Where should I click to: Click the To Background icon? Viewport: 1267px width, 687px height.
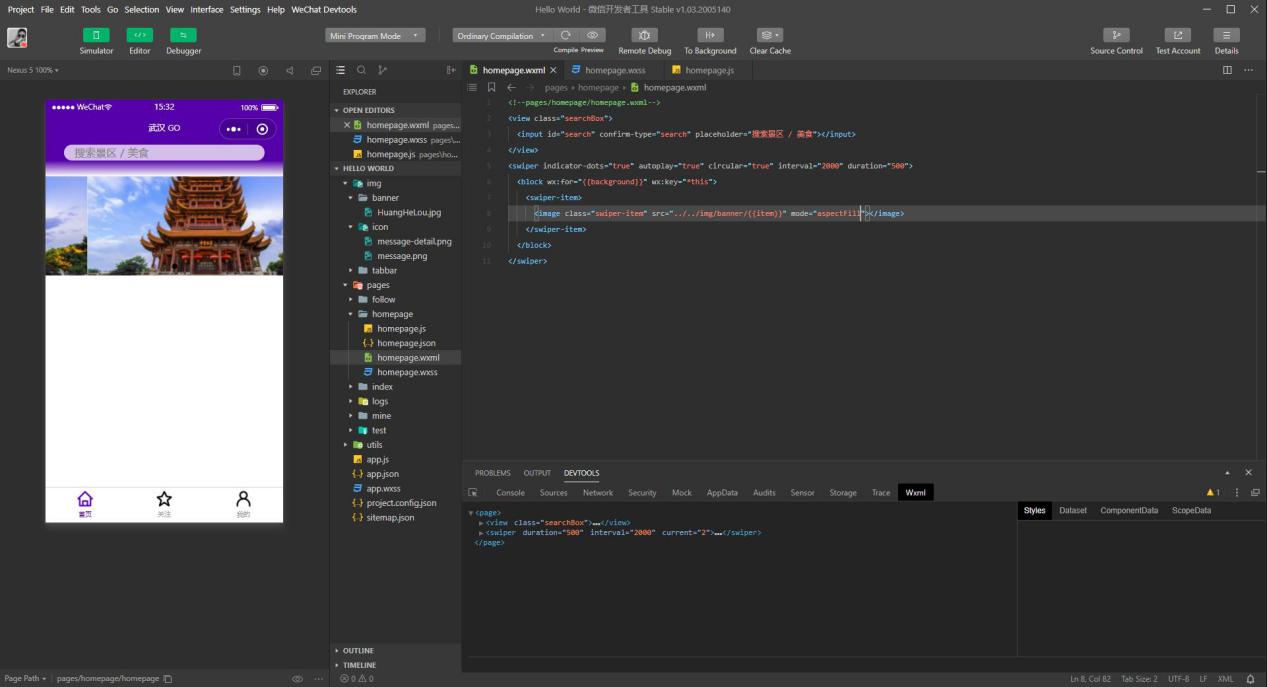click(x=710, y=35)
